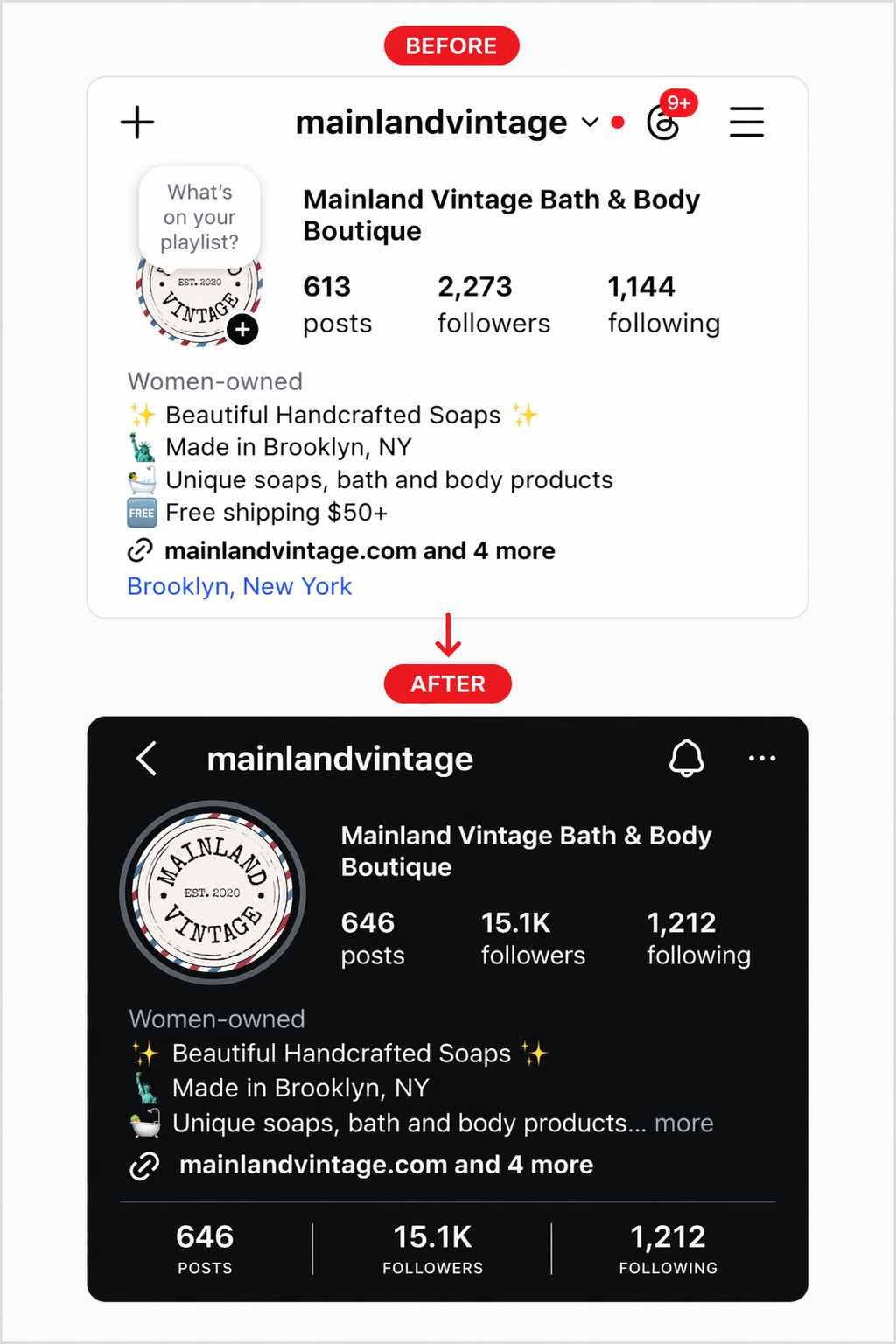Screen dimensions: 896x1344
Task: Add a story via avatar plus badge
Action: click(242, 330)
